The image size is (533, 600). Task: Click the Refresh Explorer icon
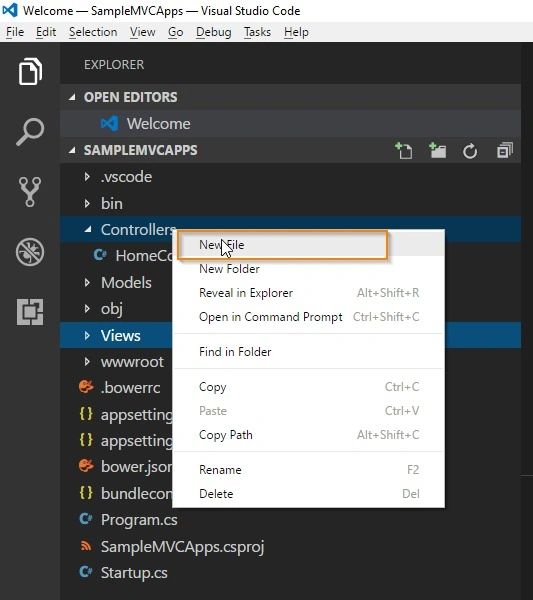coord(470,151)
